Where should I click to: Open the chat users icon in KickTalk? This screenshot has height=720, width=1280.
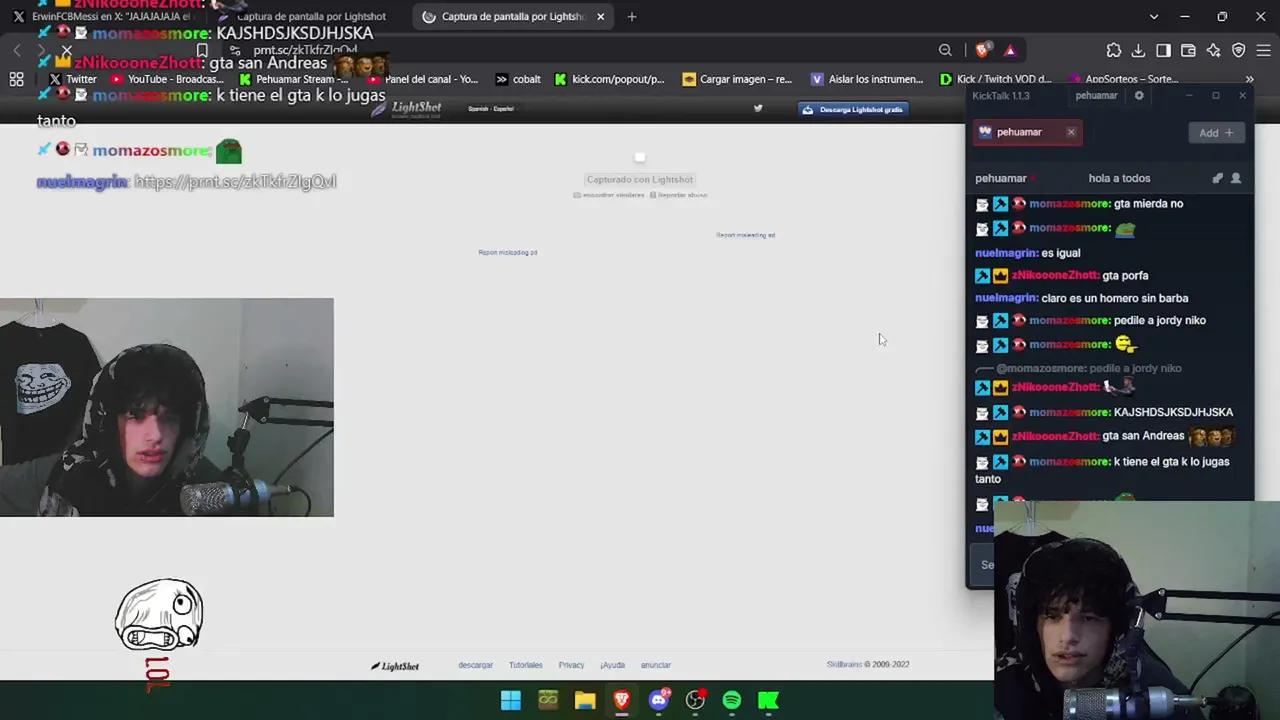pos(1236,178)
